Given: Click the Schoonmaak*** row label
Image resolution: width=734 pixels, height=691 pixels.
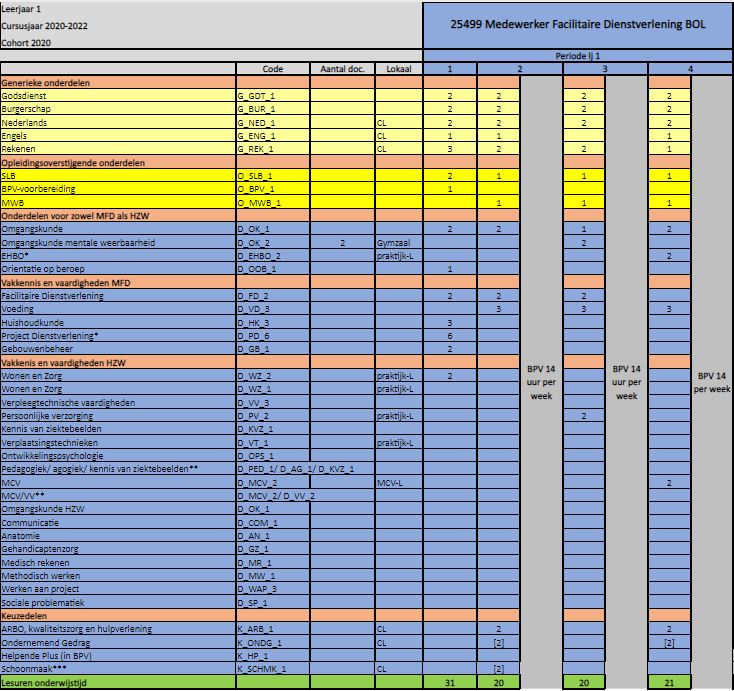Looking at the screenshot, I should point(118,669).
